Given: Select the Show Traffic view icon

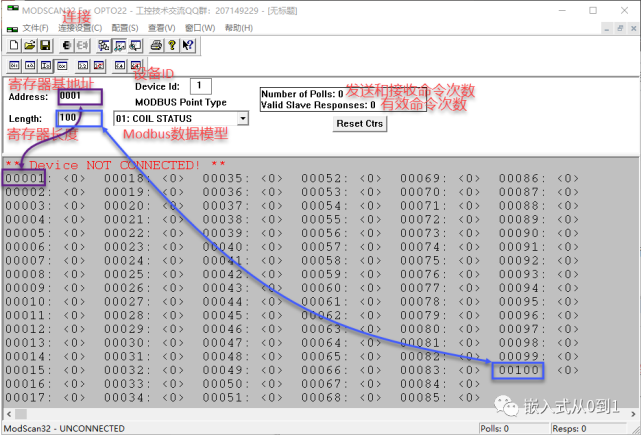Looking at the screenshot, I should point(135,45).
